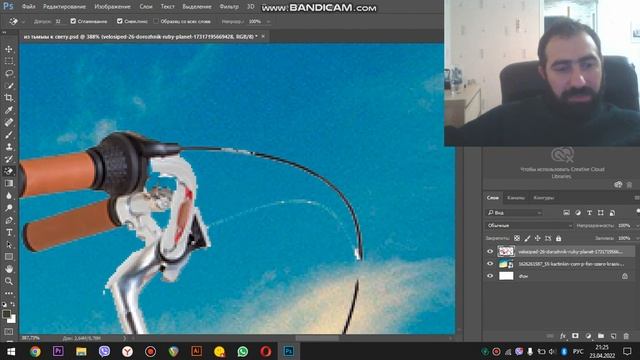Viewport: 640px width, 360px height.
Task: Open the Фильтр menu
Action: coord(229,7)
